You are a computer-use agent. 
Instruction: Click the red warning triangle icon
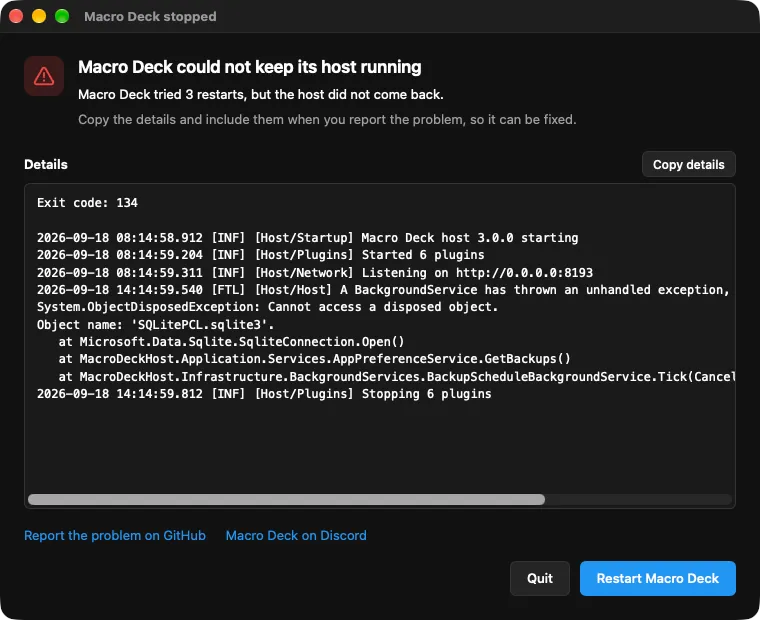(44, 76)
